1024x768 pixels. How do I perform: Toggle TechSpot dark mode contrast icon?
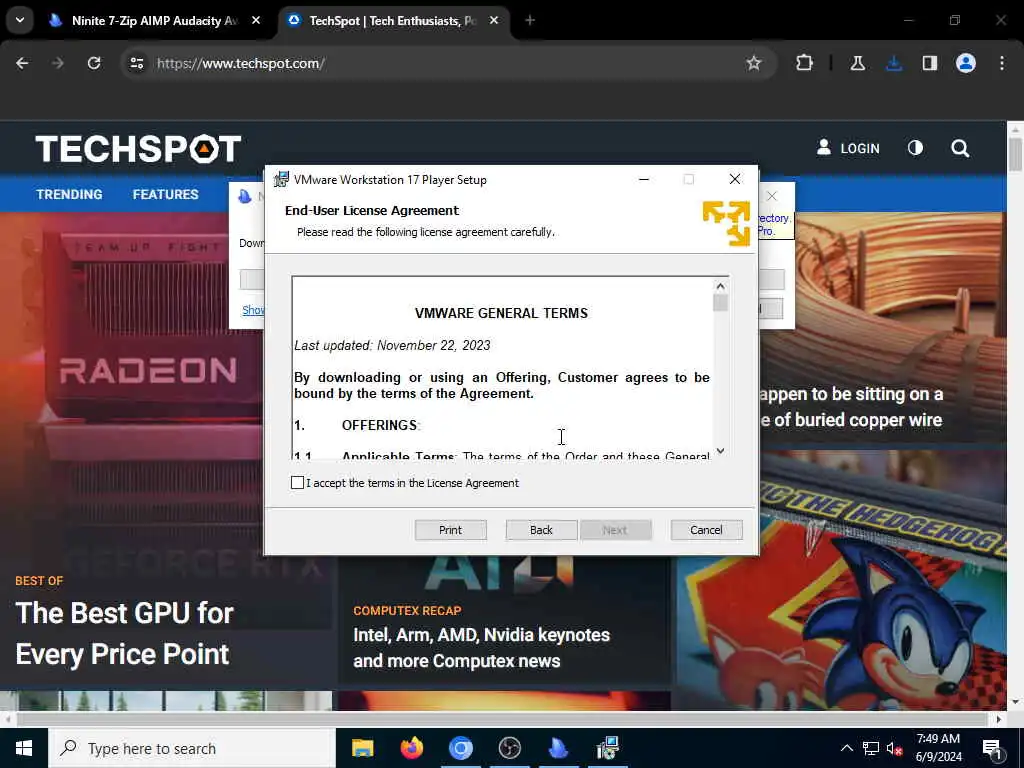point(916,148)
